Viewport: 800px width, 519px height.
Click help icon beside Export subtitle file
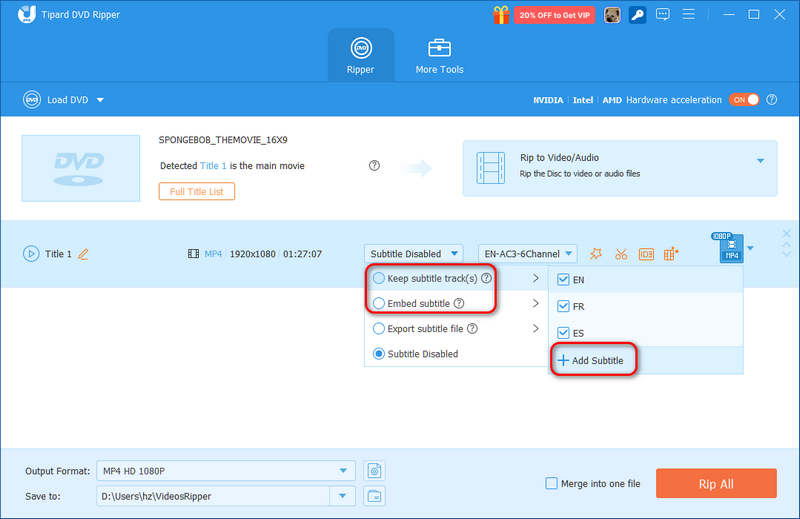(472, 329)
